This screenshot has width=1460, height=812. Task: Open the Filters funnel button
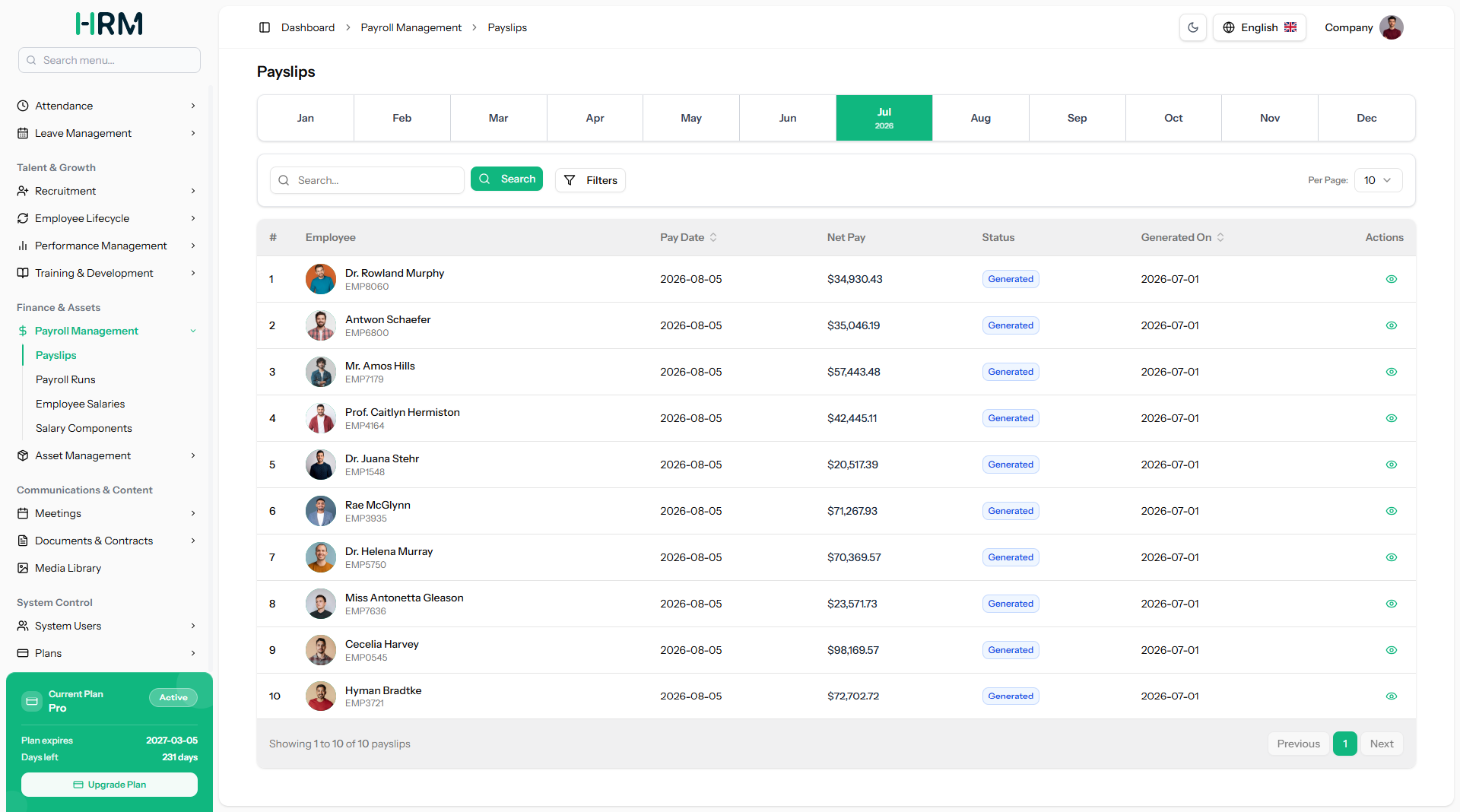point(590,180)
